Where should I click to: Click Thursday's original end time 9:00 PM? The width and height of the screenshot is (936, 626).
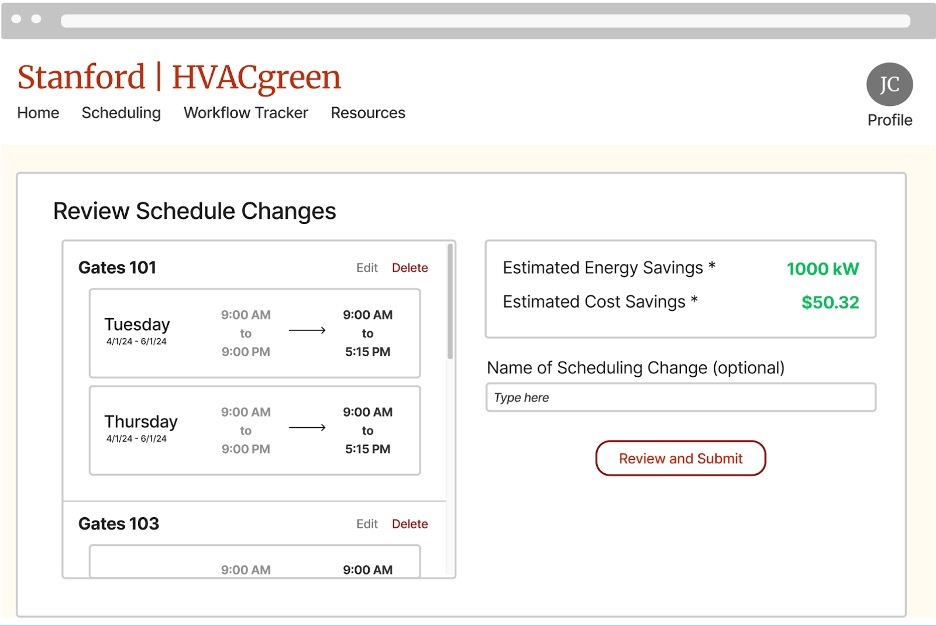[x=246, y=449]
